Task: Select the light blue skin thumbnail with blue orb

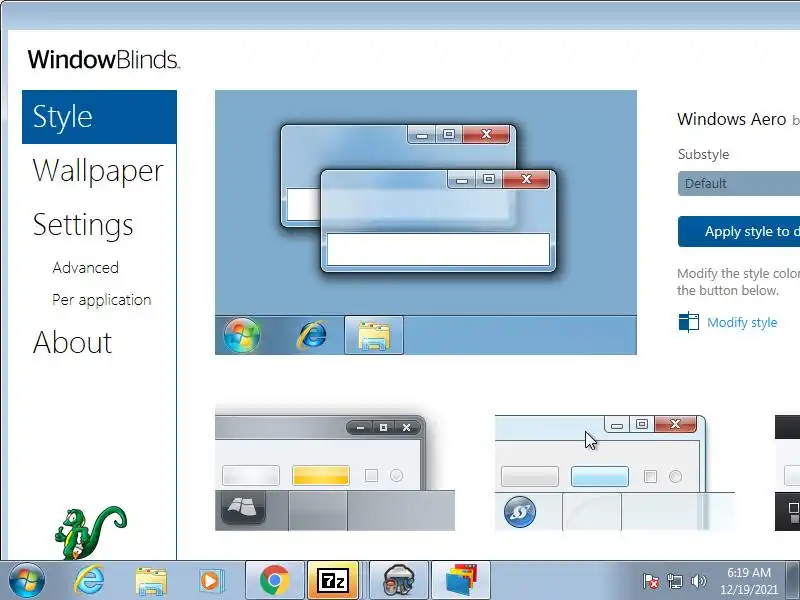Action: click(615, 472)
